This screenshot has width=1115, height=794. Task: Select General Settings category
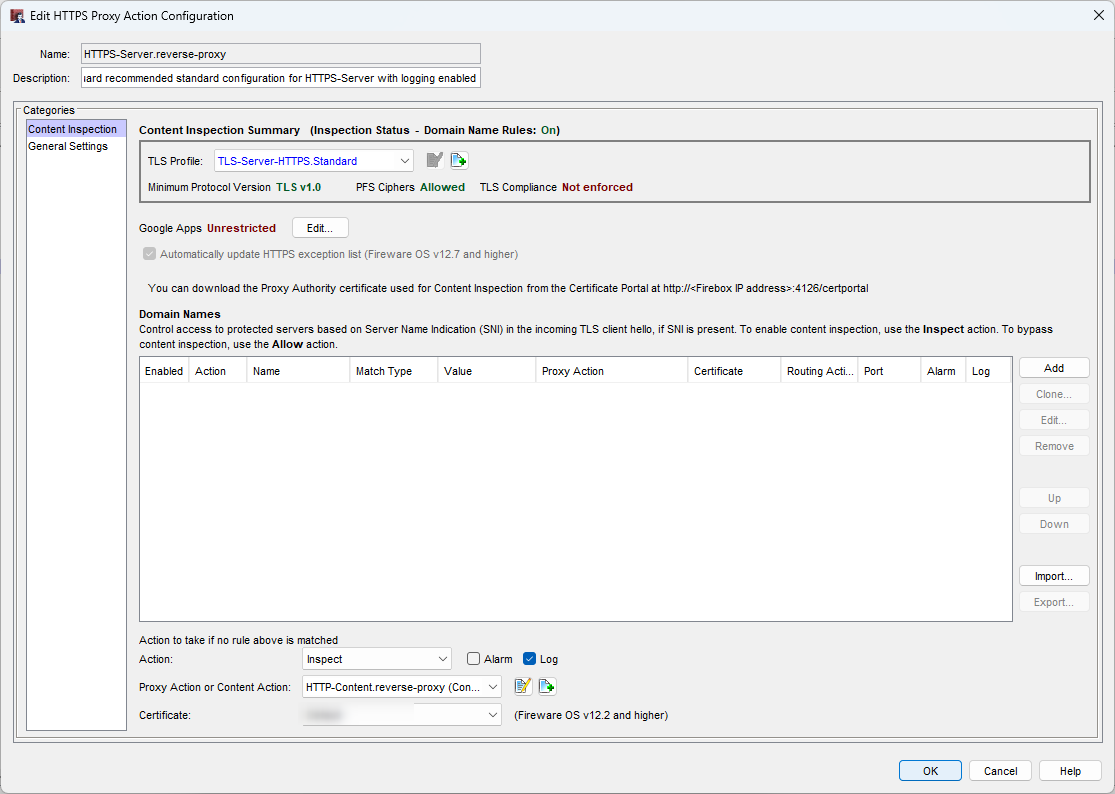click(68, 146)
